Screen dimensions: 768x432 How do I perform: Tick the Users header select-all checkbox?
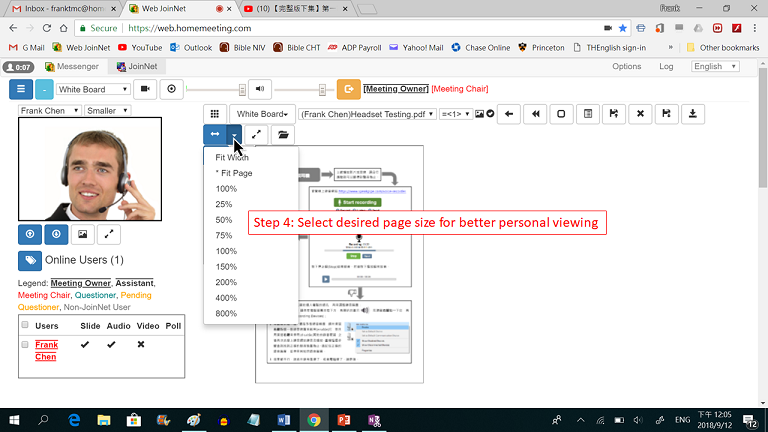(26, 325)
